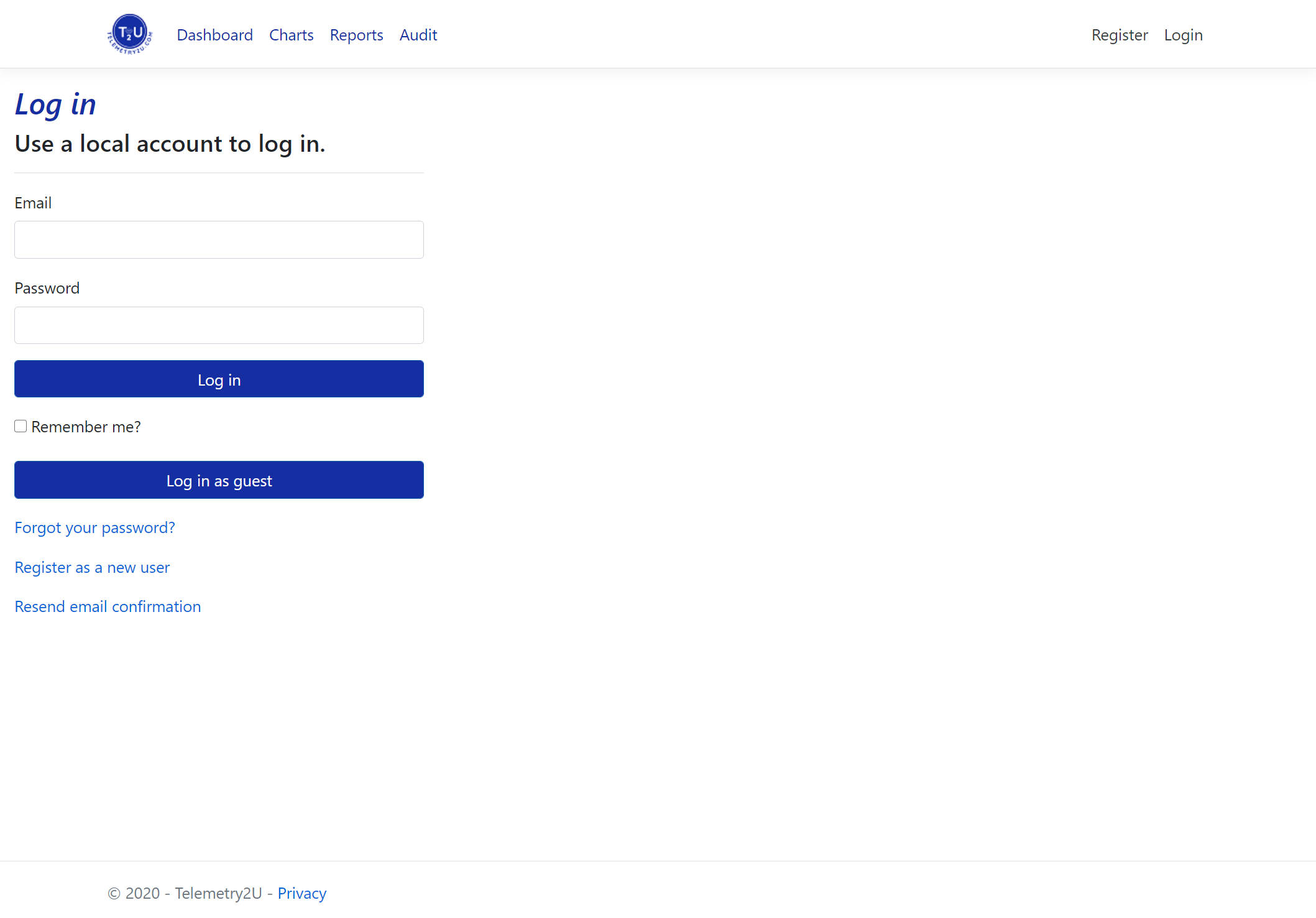
Task: Open the Privacy link in footer
Action: click(301, 893)
